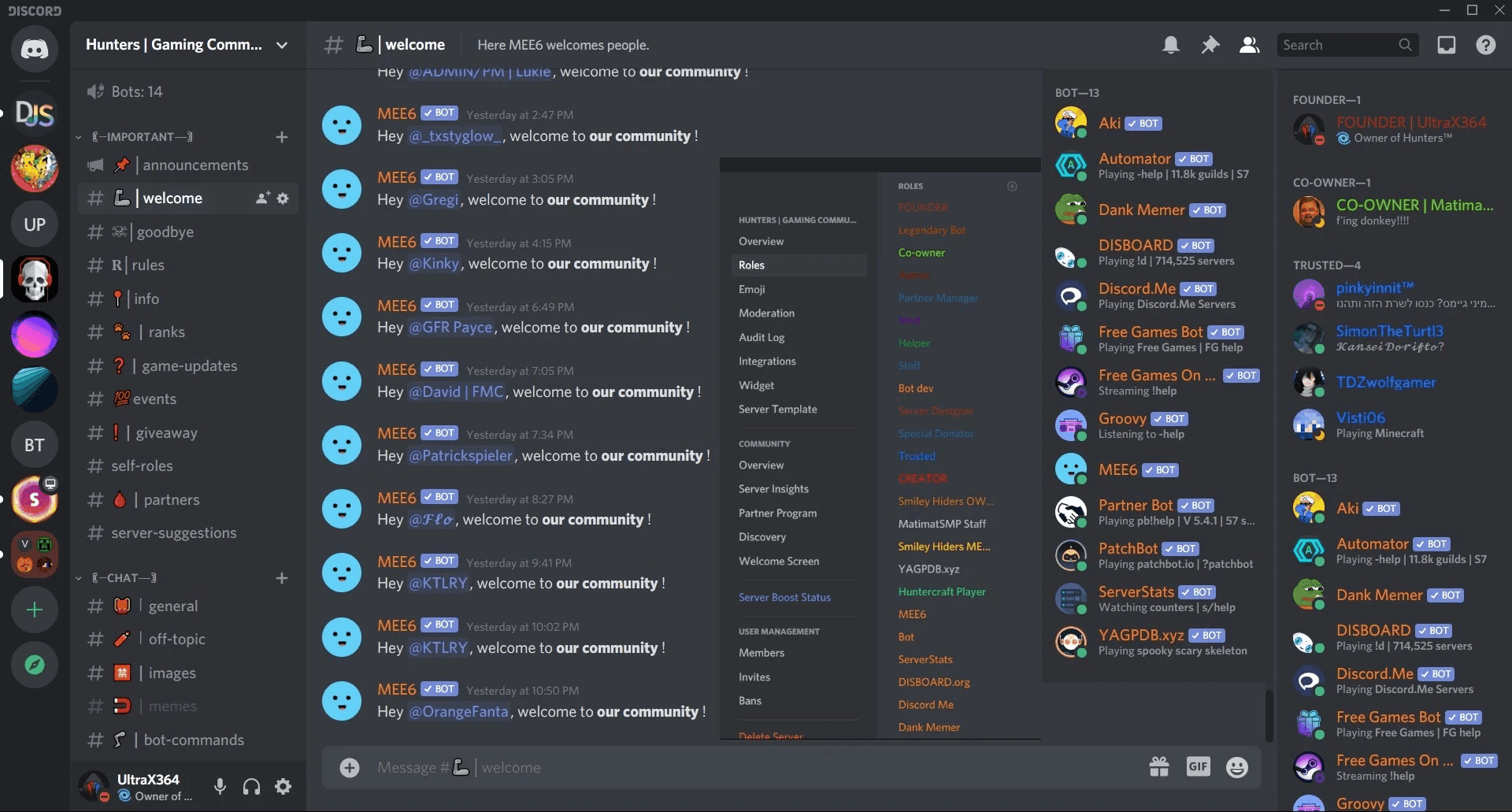
Task: Mute the microphone
Action: [x=220, y=786]
